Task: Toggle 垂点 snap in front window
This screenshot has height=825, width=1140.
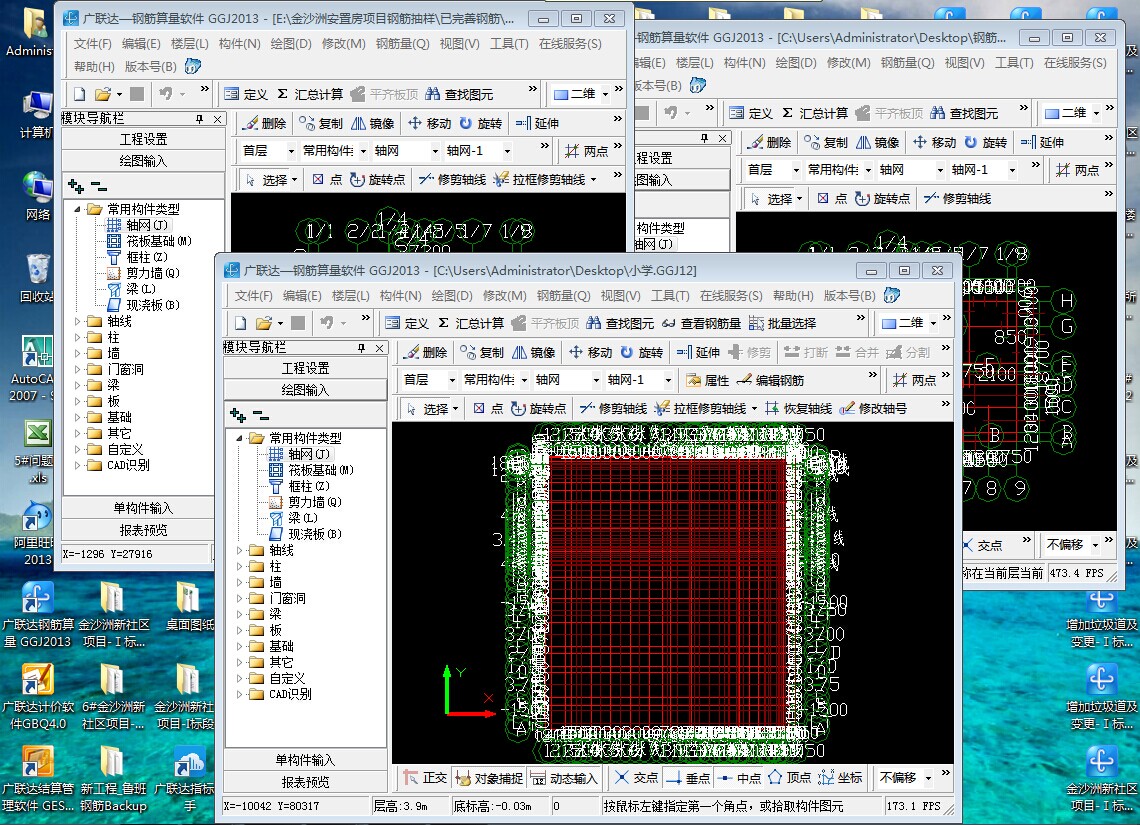Action: click(689, 778)
